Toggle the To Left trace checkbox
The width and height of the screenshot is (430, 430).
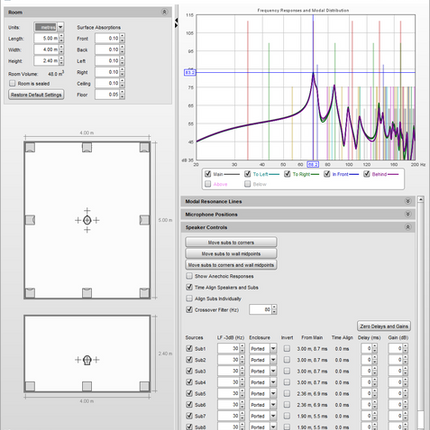pos(247,174)
